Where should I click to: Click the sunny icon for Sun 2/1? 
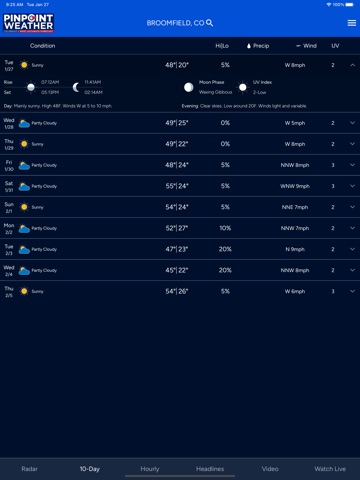[x=24, y=207]
